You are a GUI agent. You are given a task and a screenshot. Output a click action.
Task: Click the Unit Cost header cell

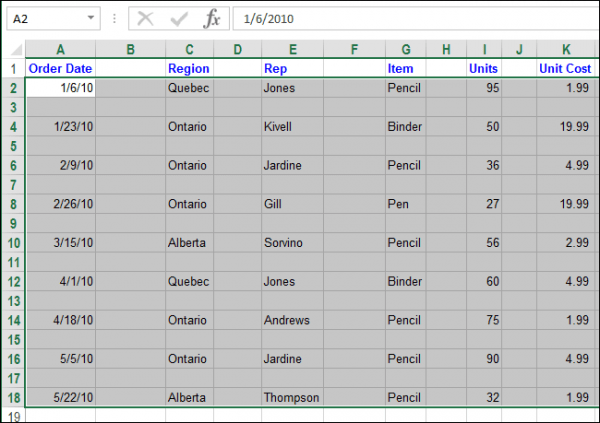click(x=567, y=69)
